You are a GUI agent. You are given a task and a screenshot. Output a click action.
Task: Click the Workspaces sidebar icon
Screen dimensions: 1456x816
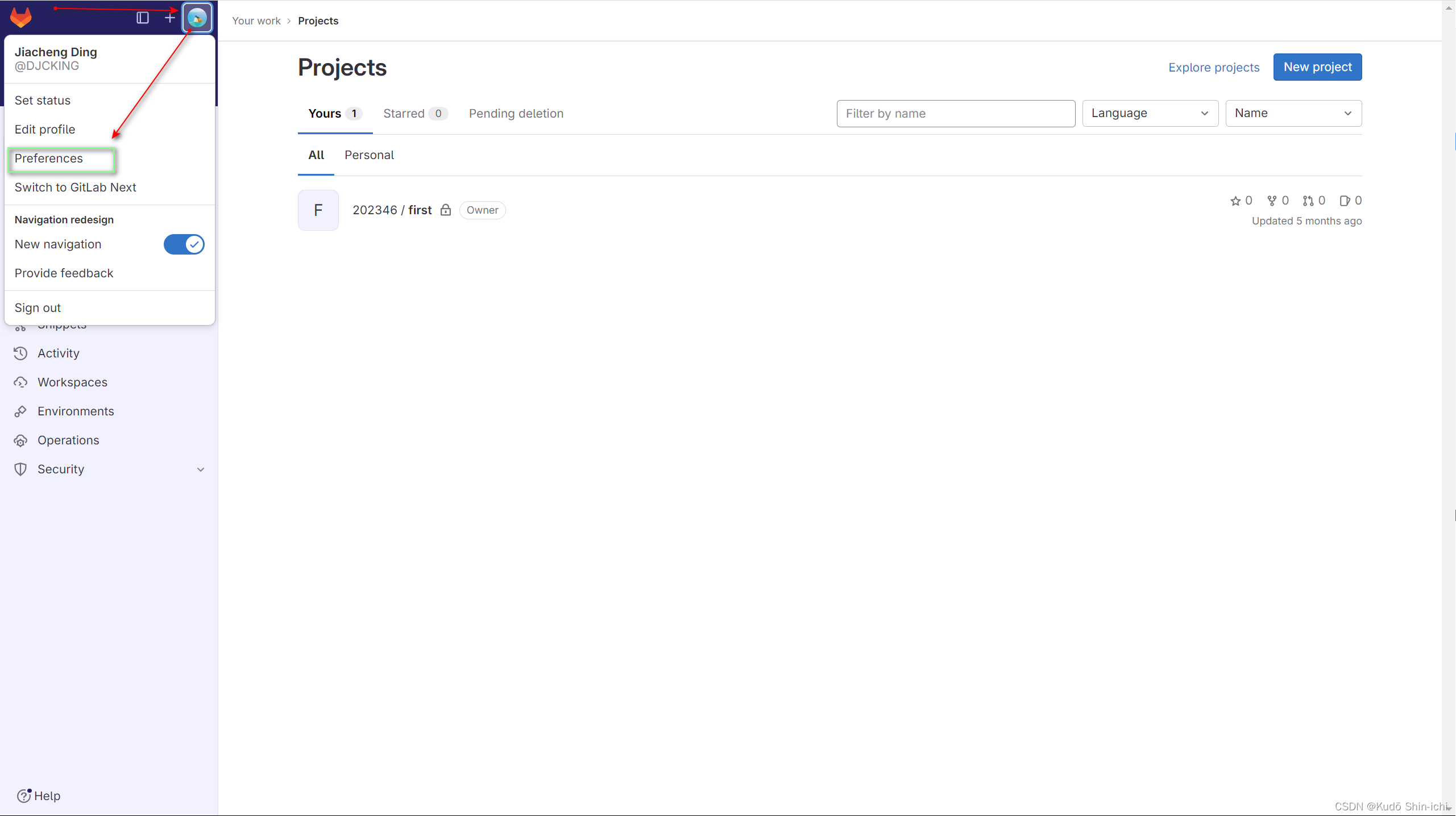point(21,381)
